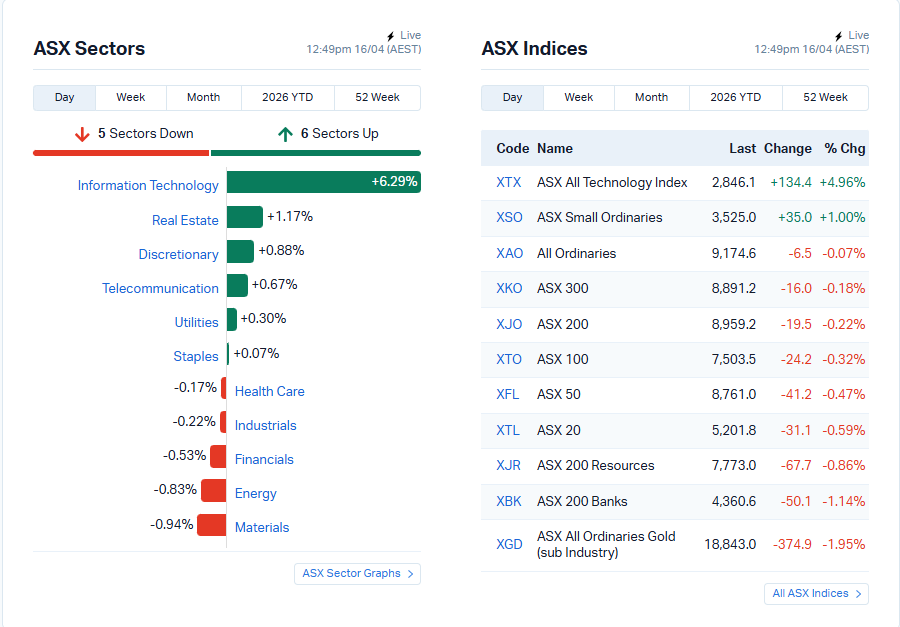Click the red Materials -0.94% bar
The height and width of the screenshot is (627, 900).
pos(211,525)
